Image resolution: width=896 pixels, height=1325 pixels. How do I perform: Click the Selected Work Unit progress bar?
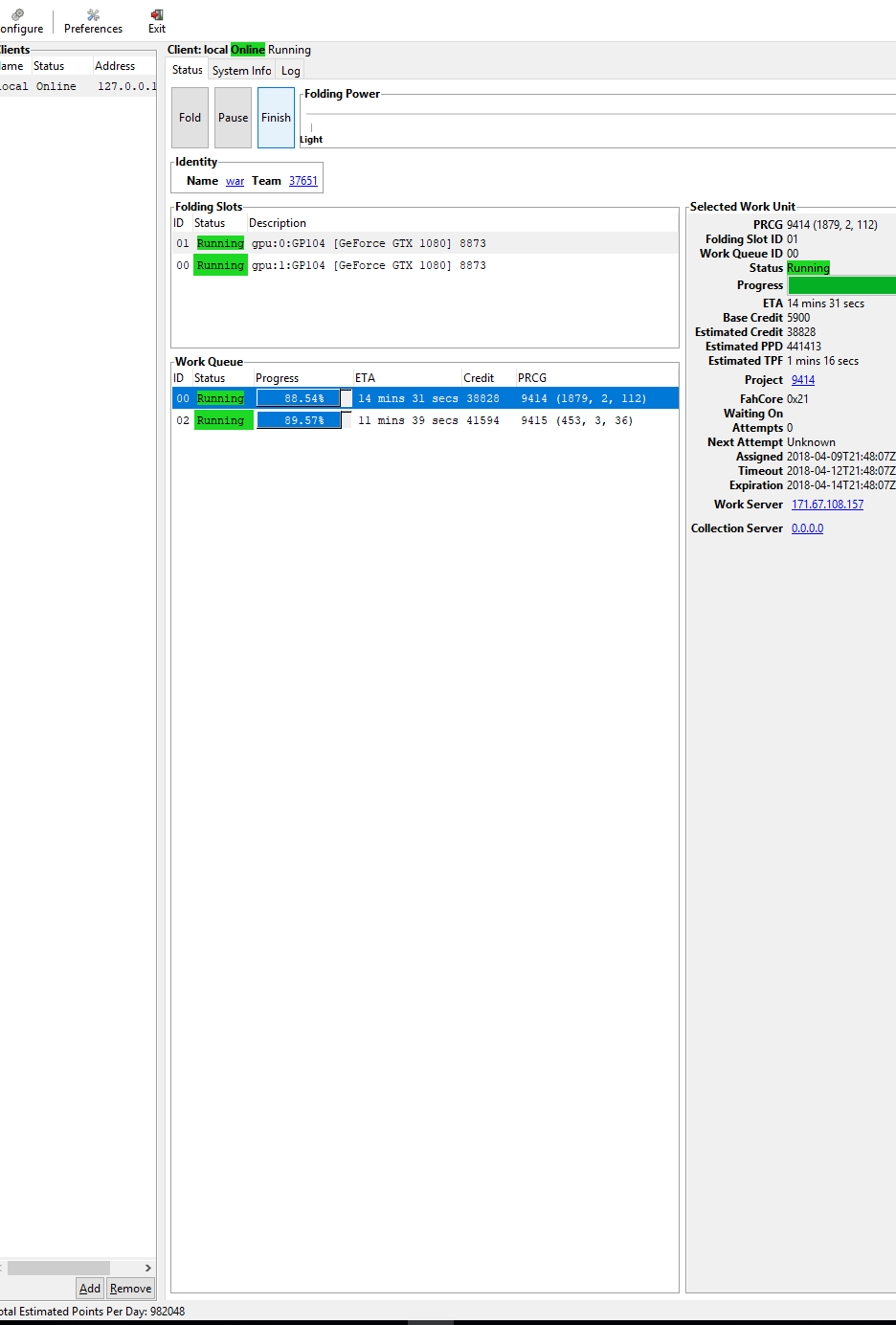841,285
